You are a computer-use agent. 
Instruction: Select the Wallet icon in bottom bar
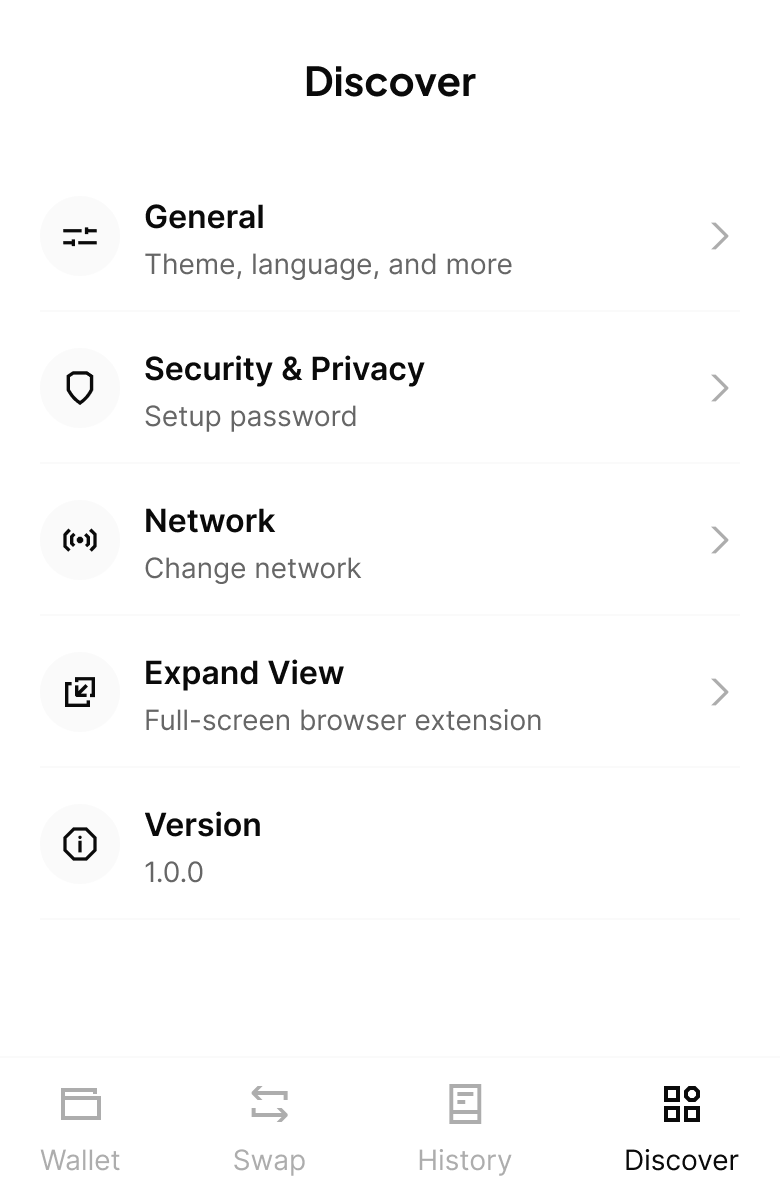[x=81, y=1104]
